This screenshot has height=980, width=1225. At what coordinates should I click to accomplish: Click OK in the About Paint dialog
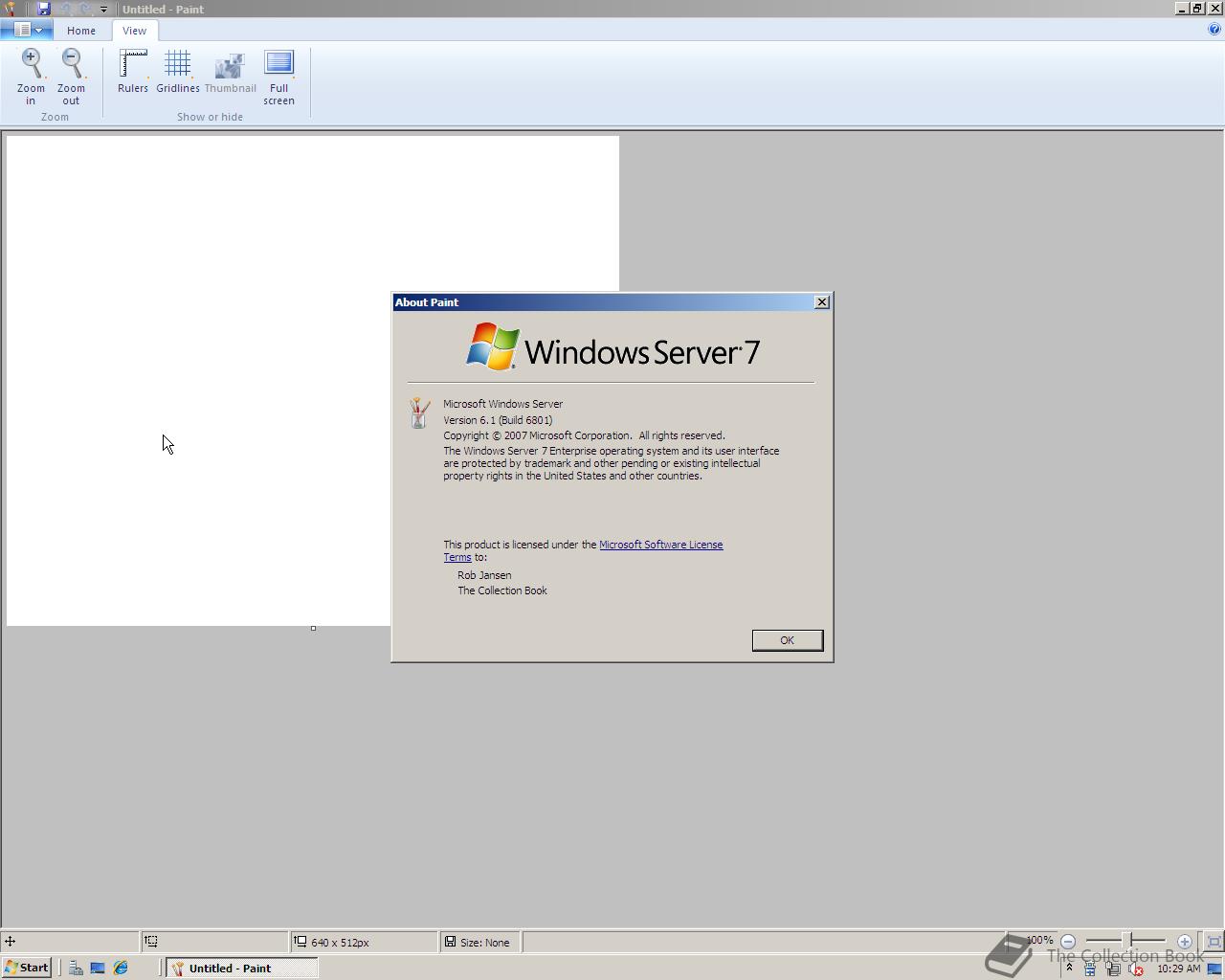pos(787,640)
